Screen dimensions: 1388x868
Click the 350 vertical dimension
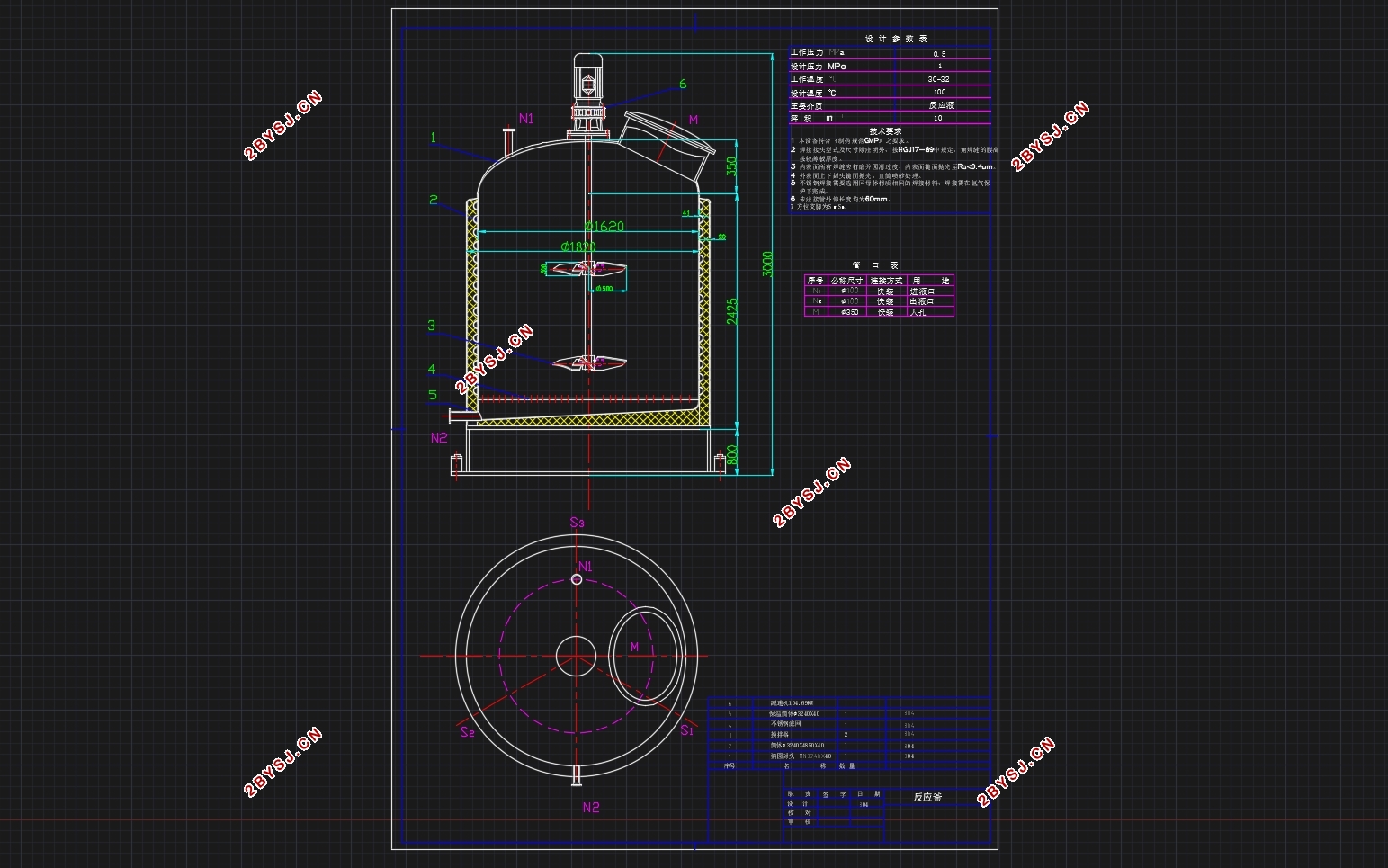[731, 166]
